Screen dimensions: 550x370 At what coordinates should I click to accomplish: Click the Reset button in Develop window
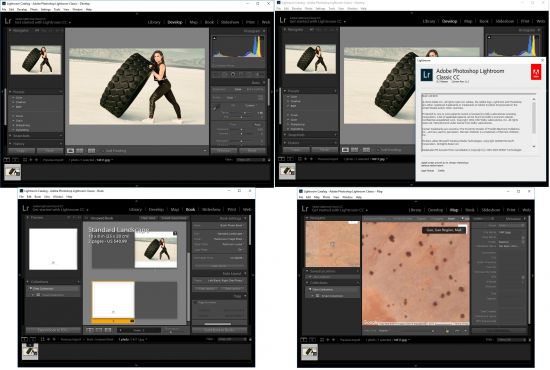click(252, 151)
